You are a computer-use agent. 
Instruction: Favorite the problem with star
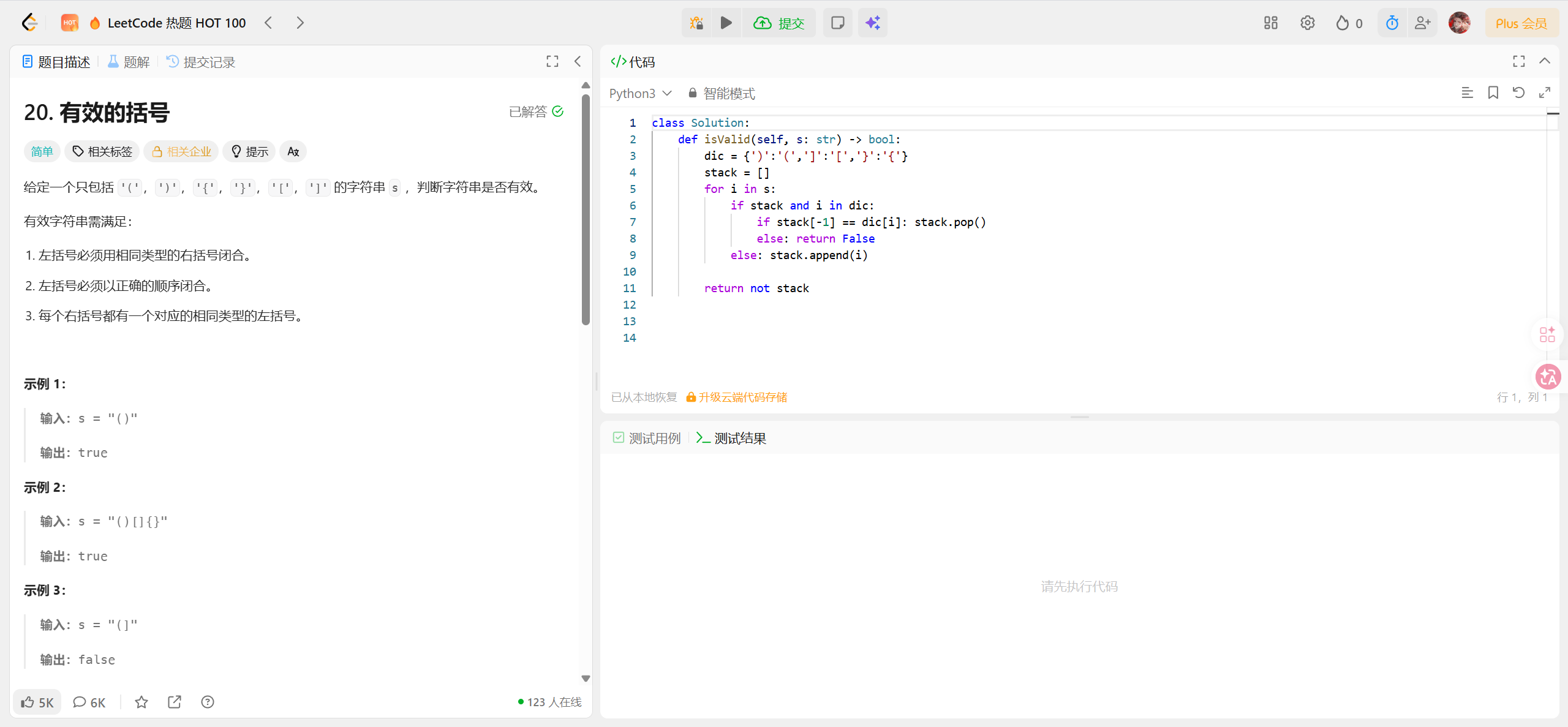coord(141,702)
